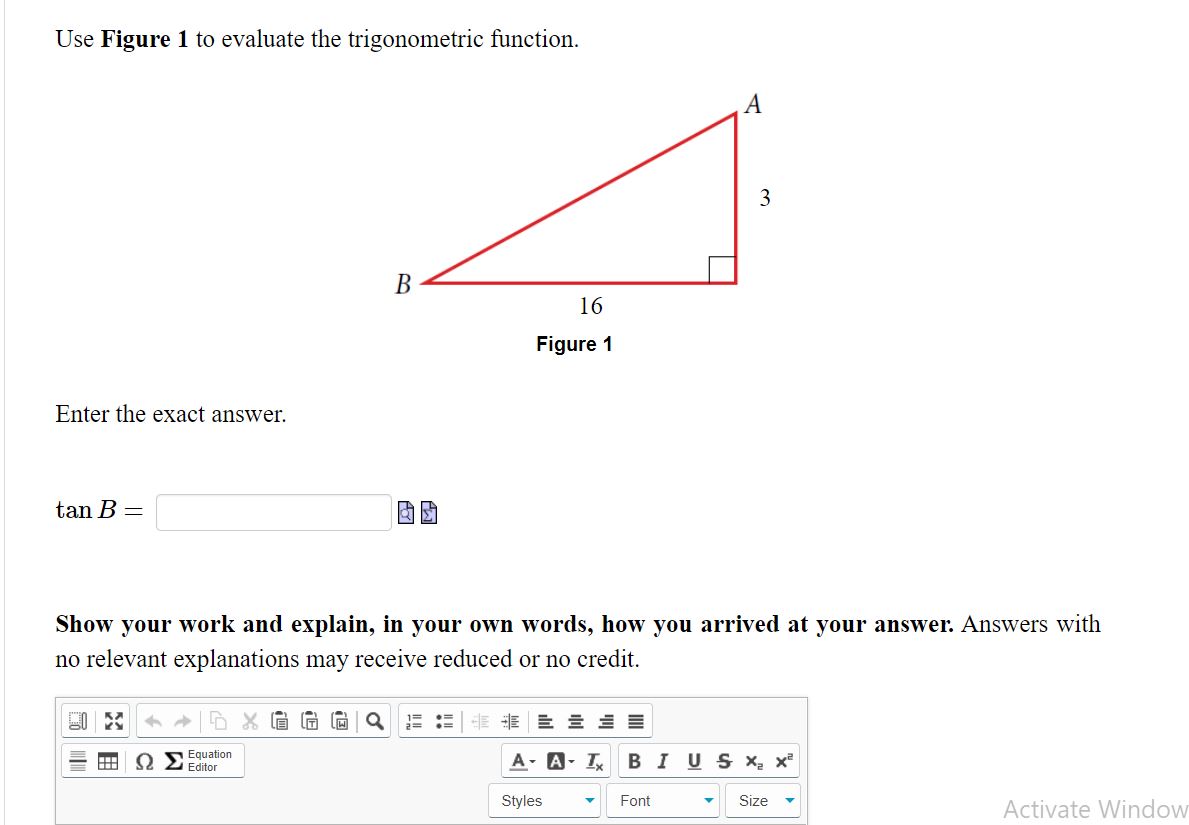Toggle the numbered list formatting
This screenshot has width=1189, height=825.
pyautogui.click(x=415, y=723)
